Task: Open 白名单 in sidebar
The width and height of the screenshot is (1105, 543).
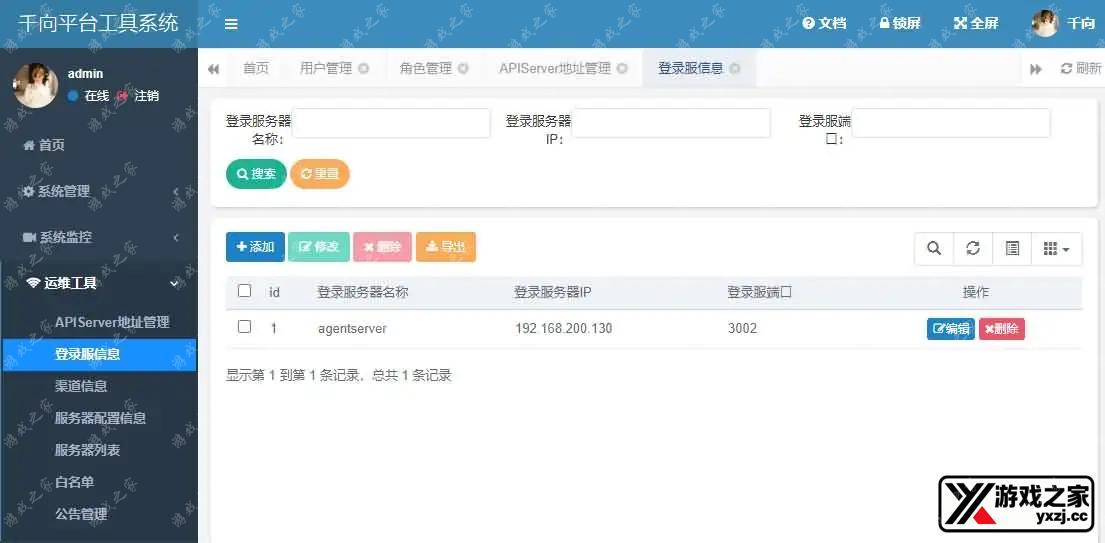Action: 75,482
